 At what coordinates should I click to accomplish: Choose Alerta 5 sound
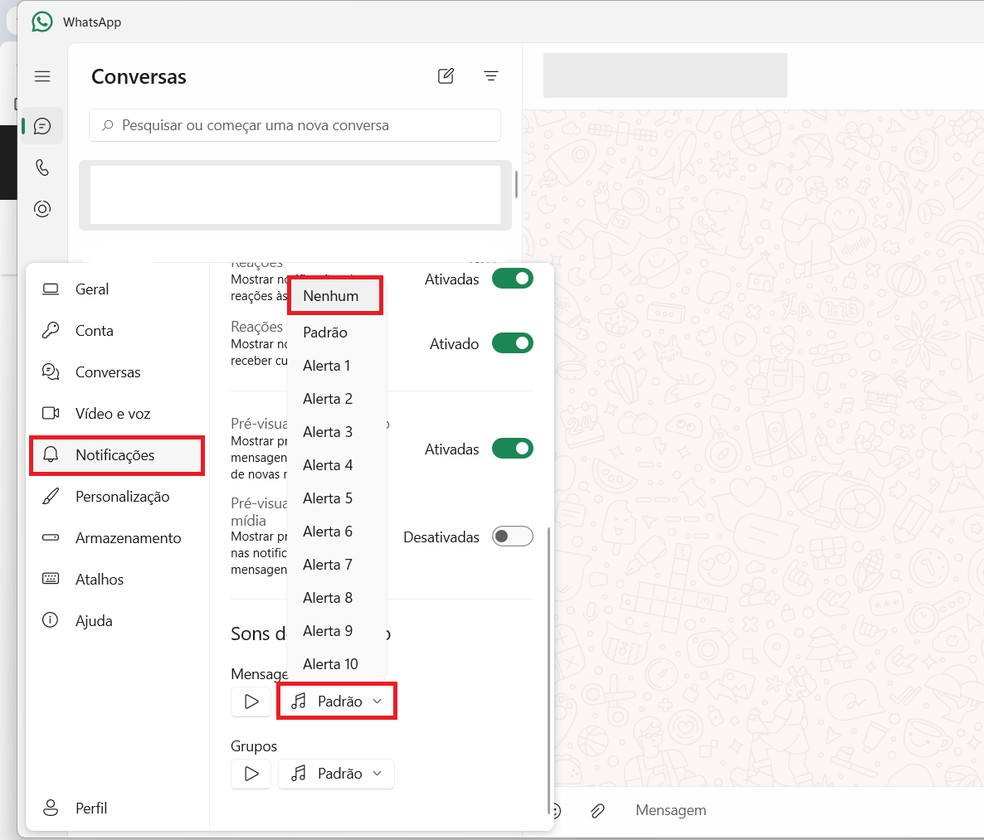pos(336,499)
